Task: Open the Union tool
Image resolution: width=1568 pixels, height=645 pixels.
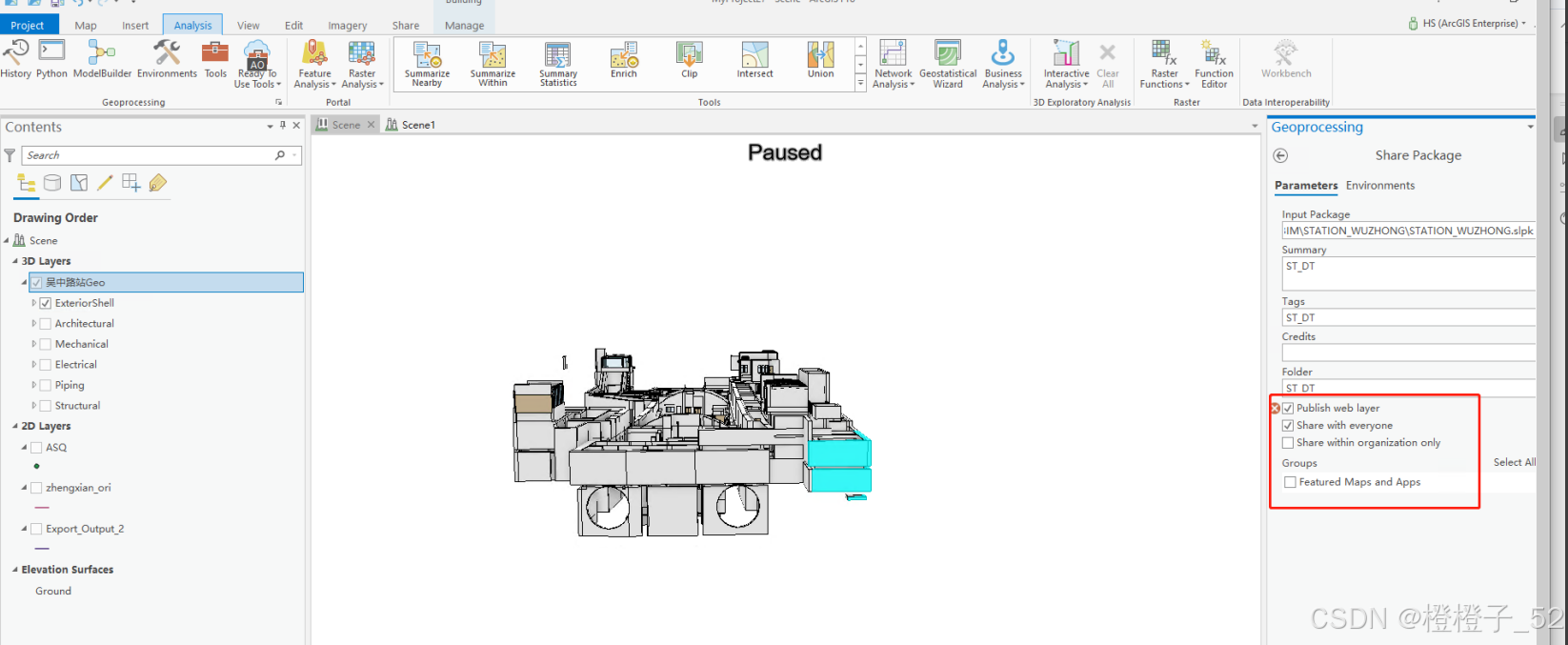Action: pyautogui.click(x=820, y=60)
